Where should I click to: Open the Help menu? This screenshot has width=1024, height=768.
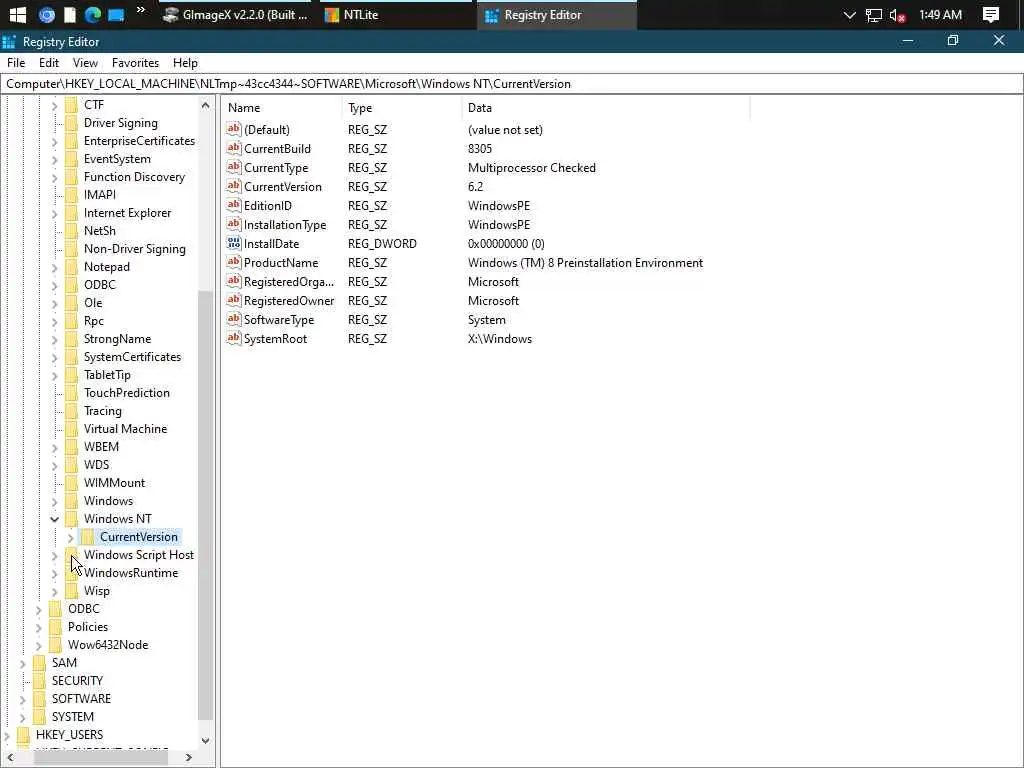185,63
